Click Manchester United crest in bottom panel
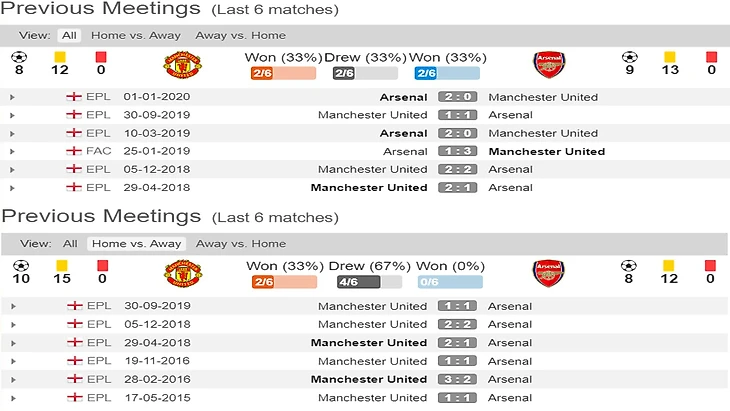 click(182, 273)
